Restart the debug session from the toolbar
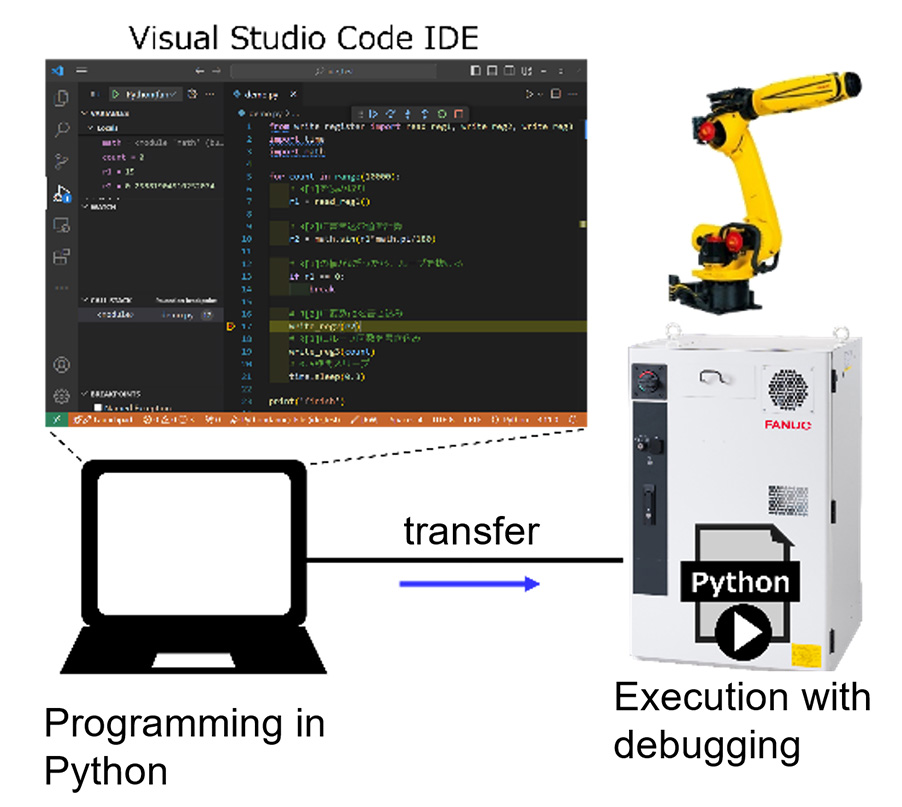This screenshot has width=902, height=807. pyautogui.click(x=442, y=114)
